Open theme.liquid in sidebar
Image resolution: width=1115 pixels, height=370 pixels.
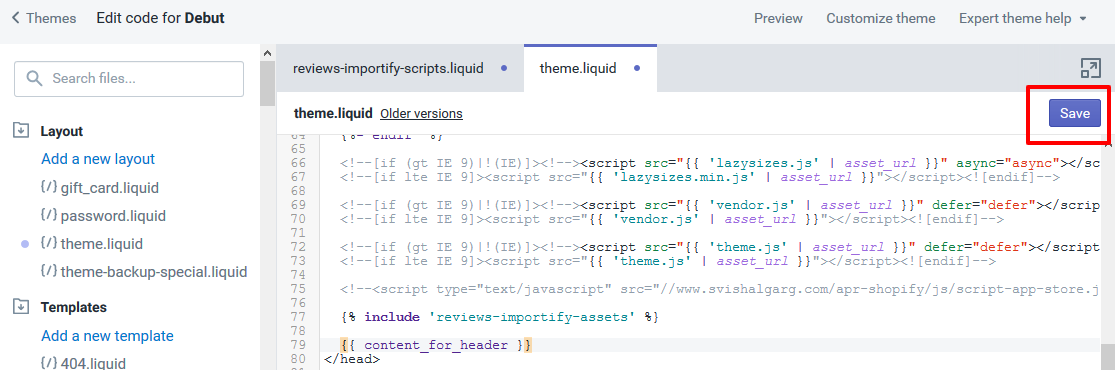pyautogui.click(x=102, y=243)
